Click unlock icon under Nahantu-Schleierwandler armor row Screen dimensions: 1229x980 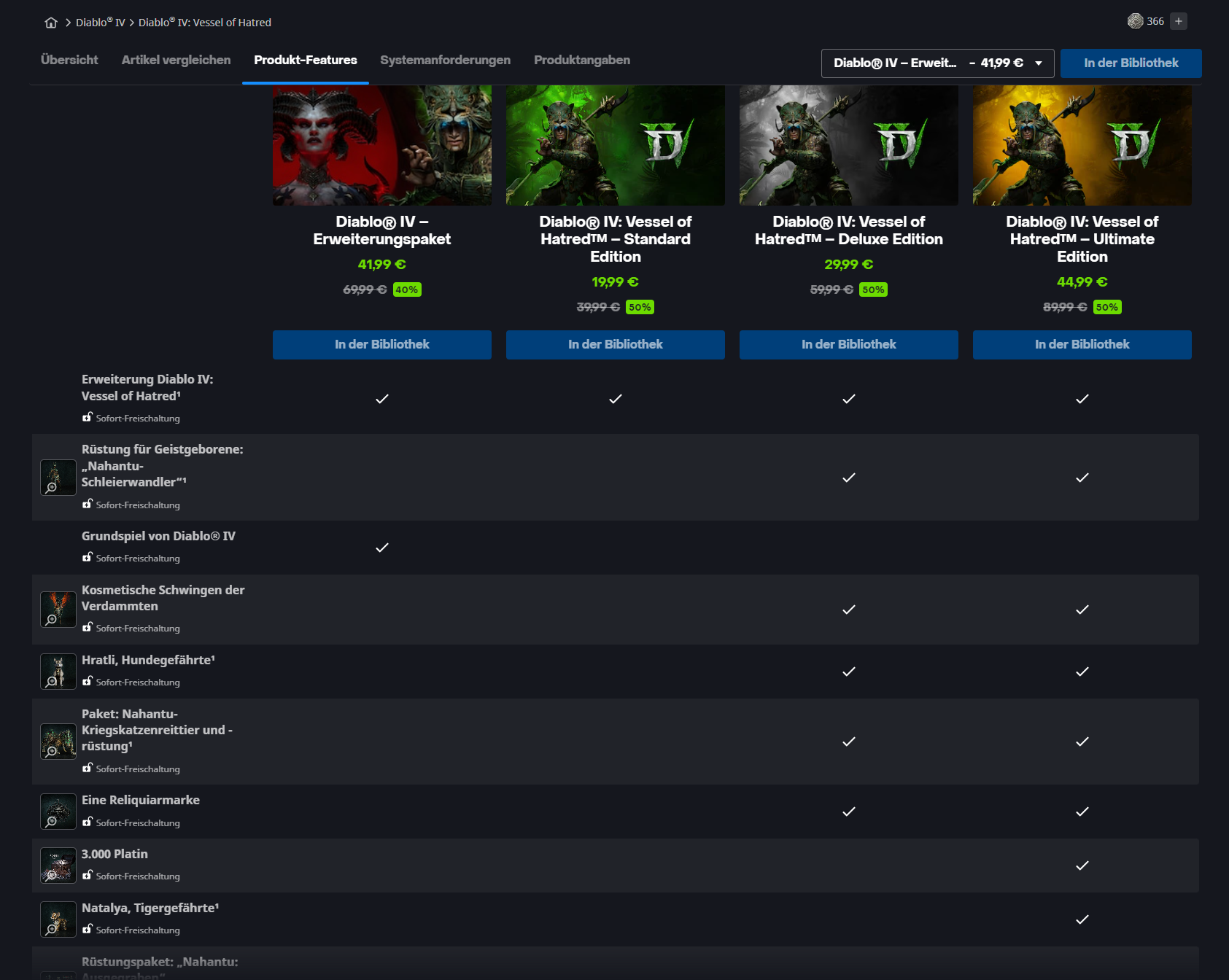coord(88,504)
